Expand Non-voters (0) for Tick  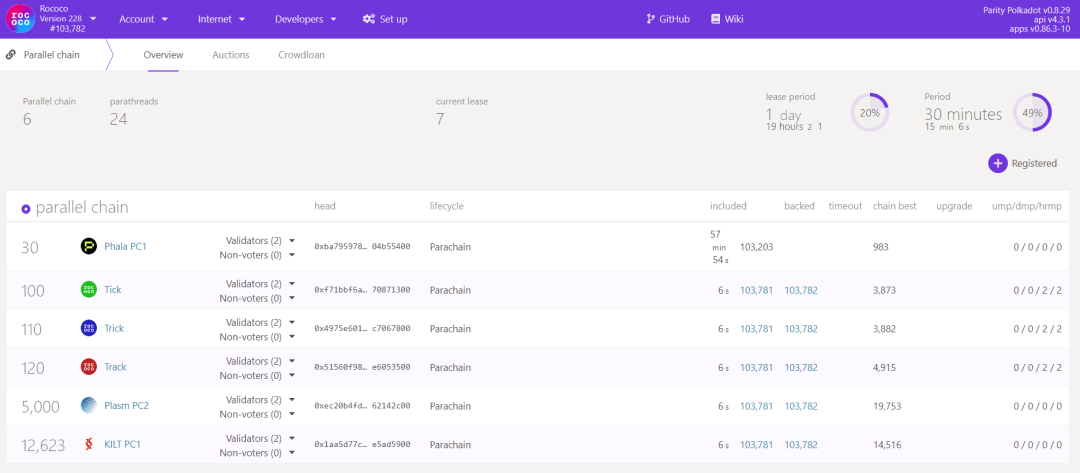pyautogui.click(x=260, y=298)
